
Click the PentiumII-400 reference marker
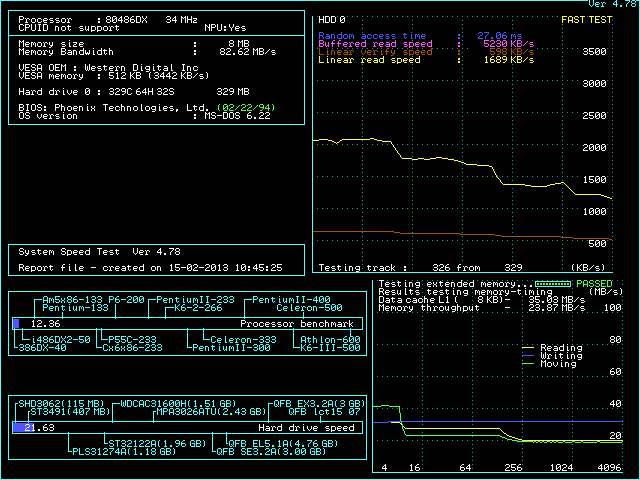click(x=291, y=300)
